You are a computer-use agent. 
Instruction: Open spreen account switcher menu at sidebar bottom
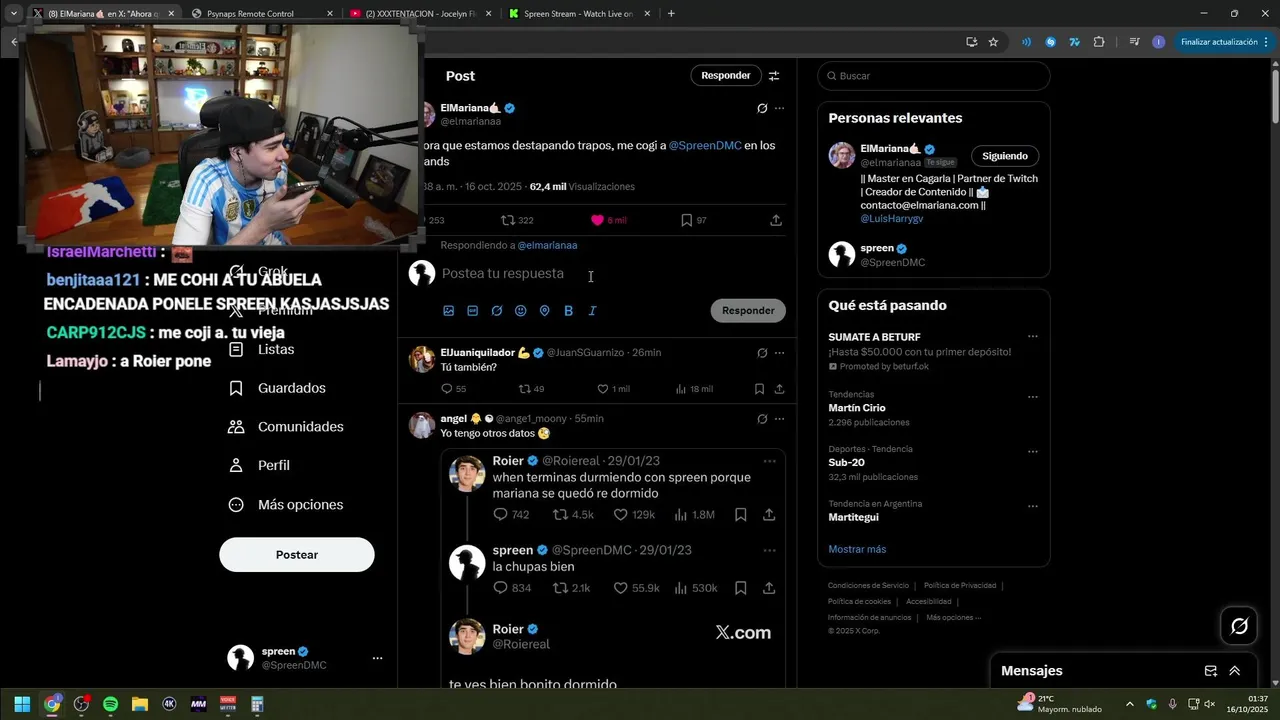tap(377, 658)
